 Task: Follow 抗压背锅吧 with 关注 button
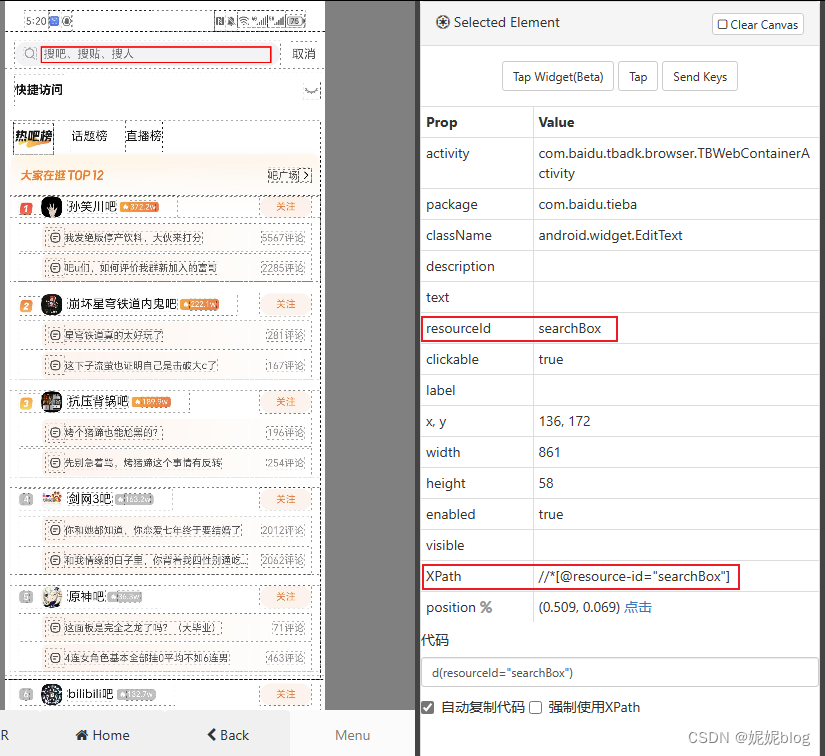286,402
